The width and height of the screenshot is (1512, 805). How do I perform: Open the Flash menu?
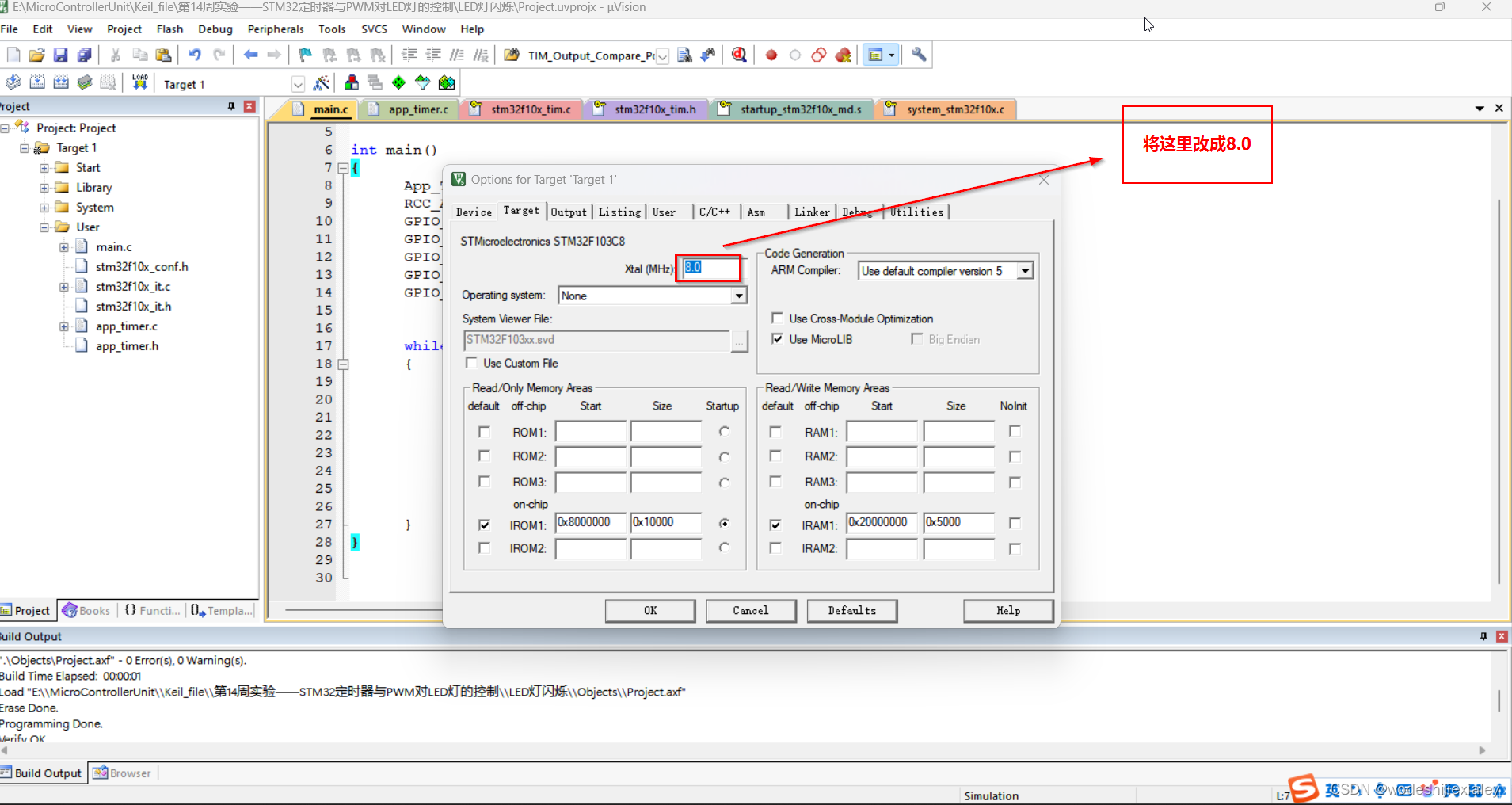pos(169,29)
